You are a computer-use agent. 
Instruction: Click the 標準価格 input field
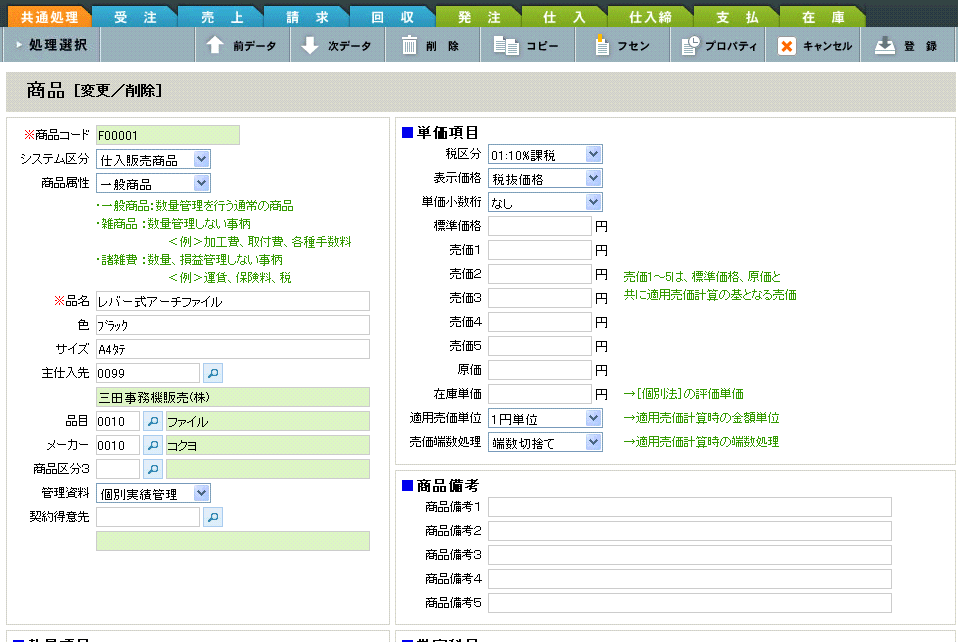(x=540, y=226)
